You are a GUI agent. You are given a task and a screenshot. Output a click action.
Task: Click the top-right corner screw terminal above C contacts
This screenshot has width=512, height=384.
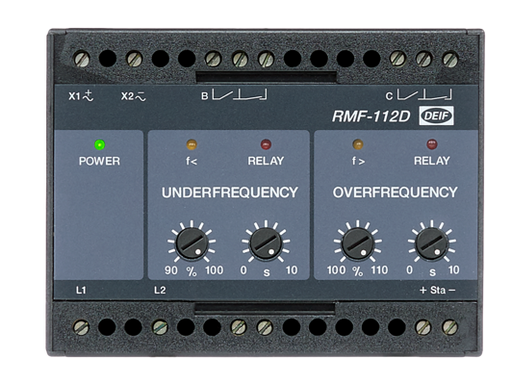(x=450, y=59)
